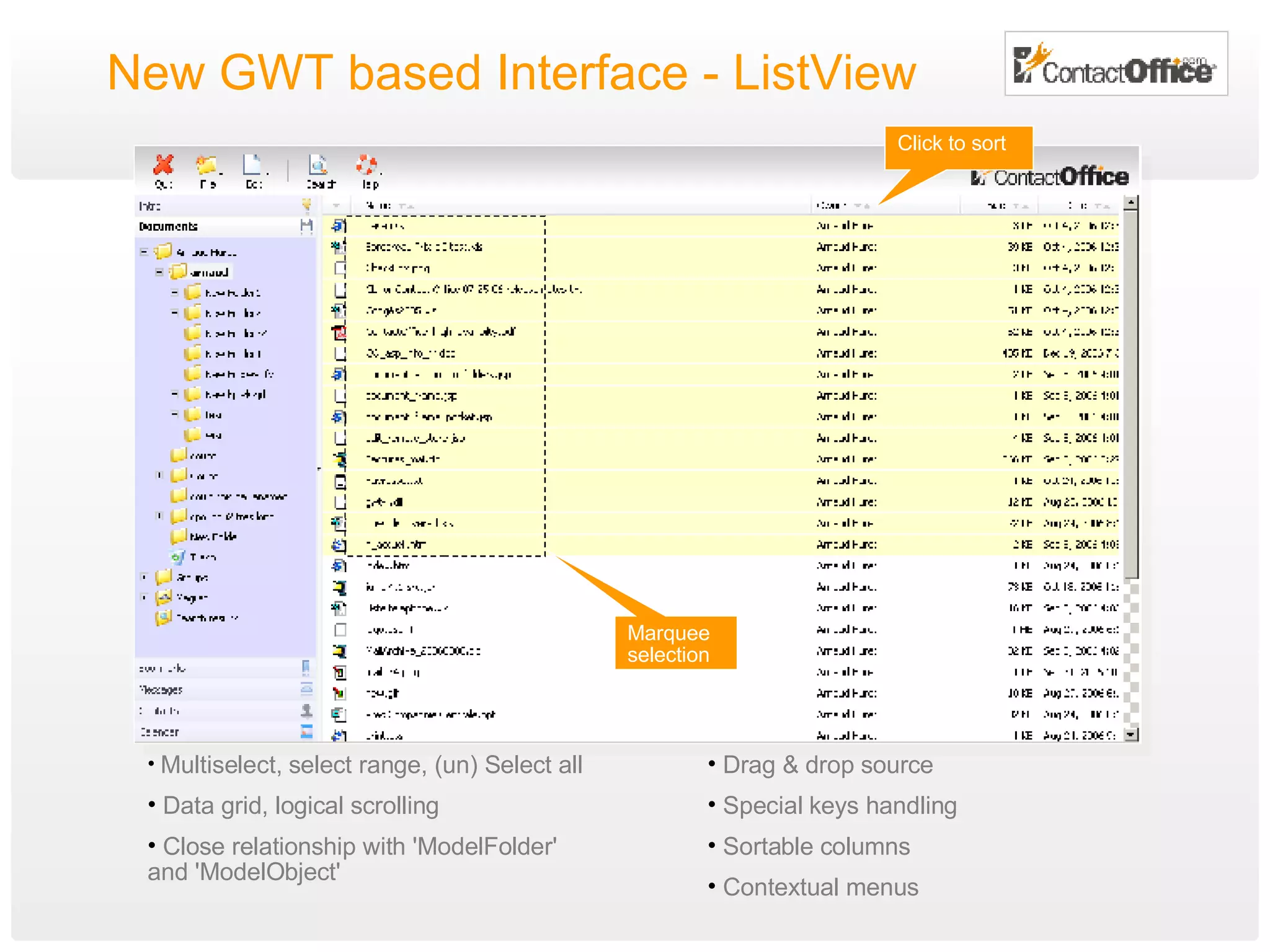Click the ContactOffice.com logo on the slide
Screen dimensions: 1270x952
coord(1116,64)
